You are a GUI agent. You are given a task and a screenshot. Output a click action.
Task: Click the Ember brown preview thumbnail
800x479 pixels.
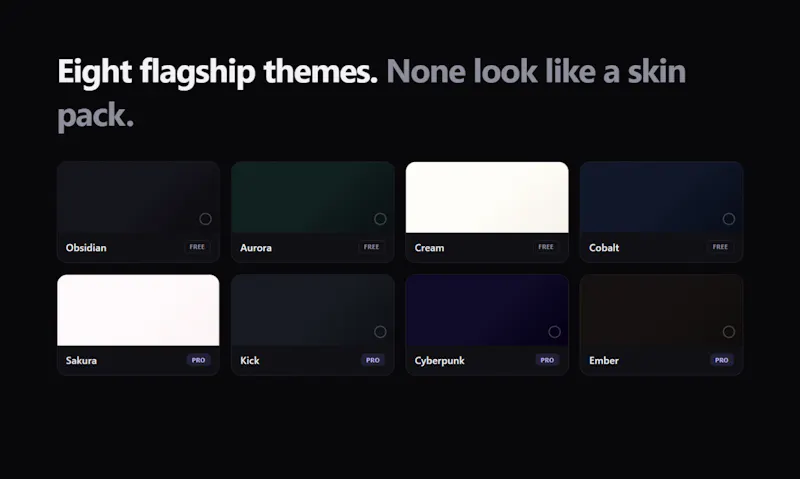pos(662,310)
